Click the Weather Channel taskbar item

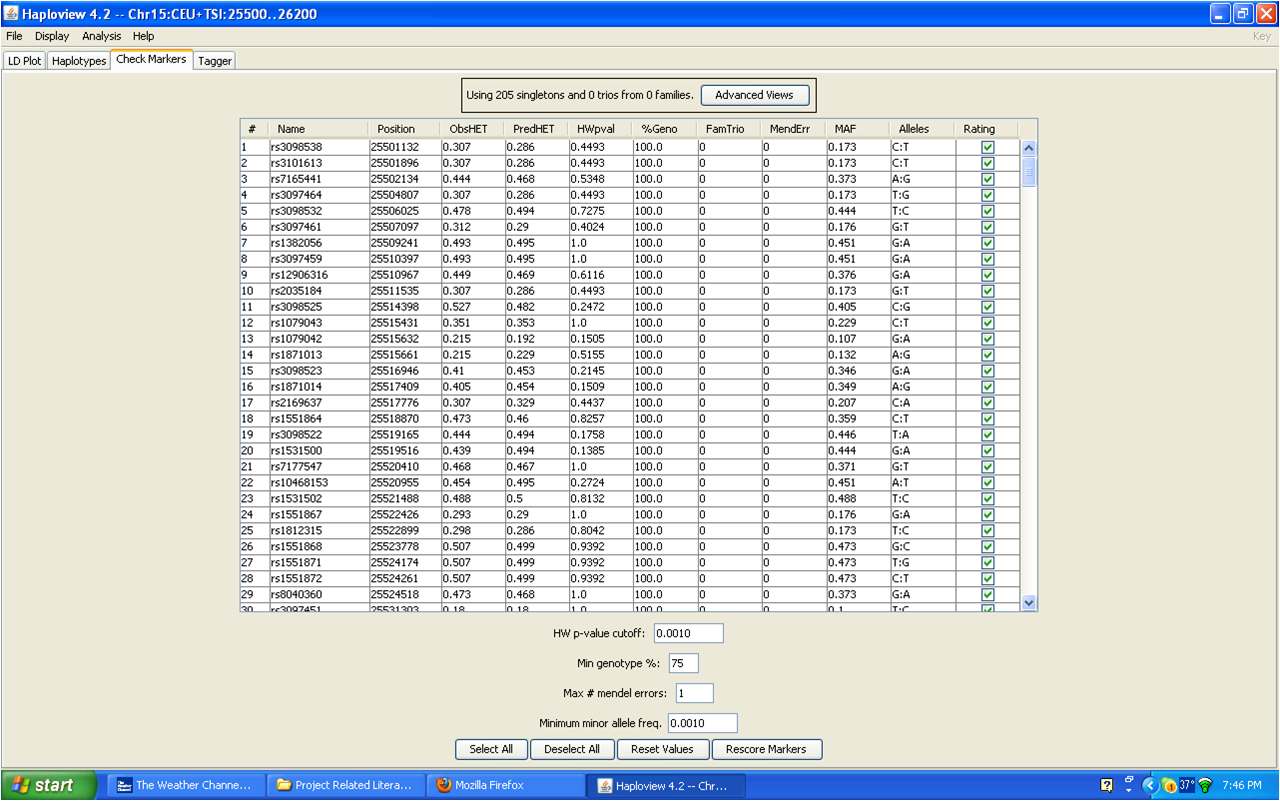185,785
